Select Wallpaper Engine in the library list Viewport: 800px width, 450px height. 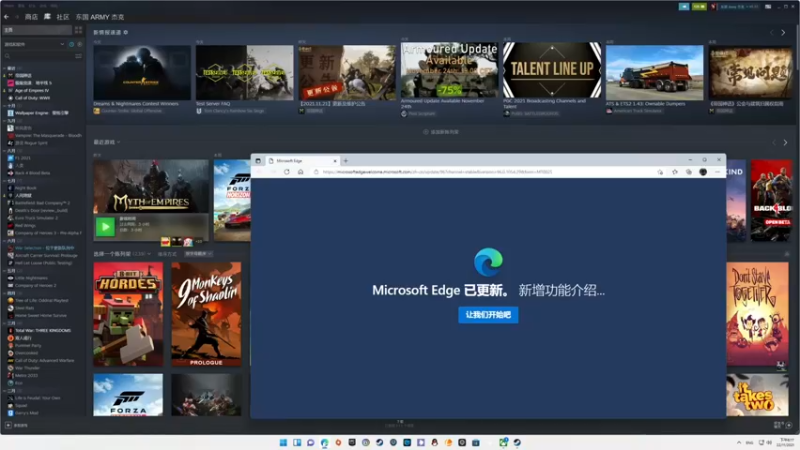[x=41, y=113]
